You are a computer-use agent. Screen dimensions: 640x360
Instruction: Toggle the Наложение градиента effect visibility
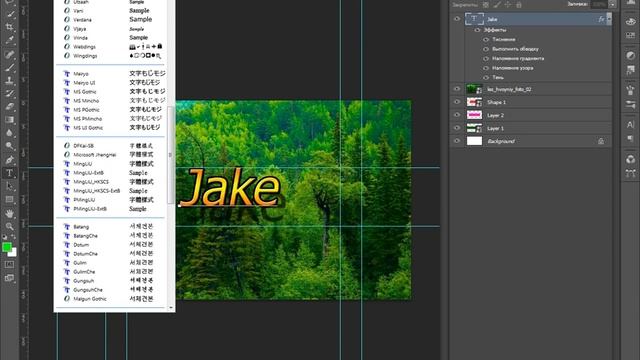[486, 58]
